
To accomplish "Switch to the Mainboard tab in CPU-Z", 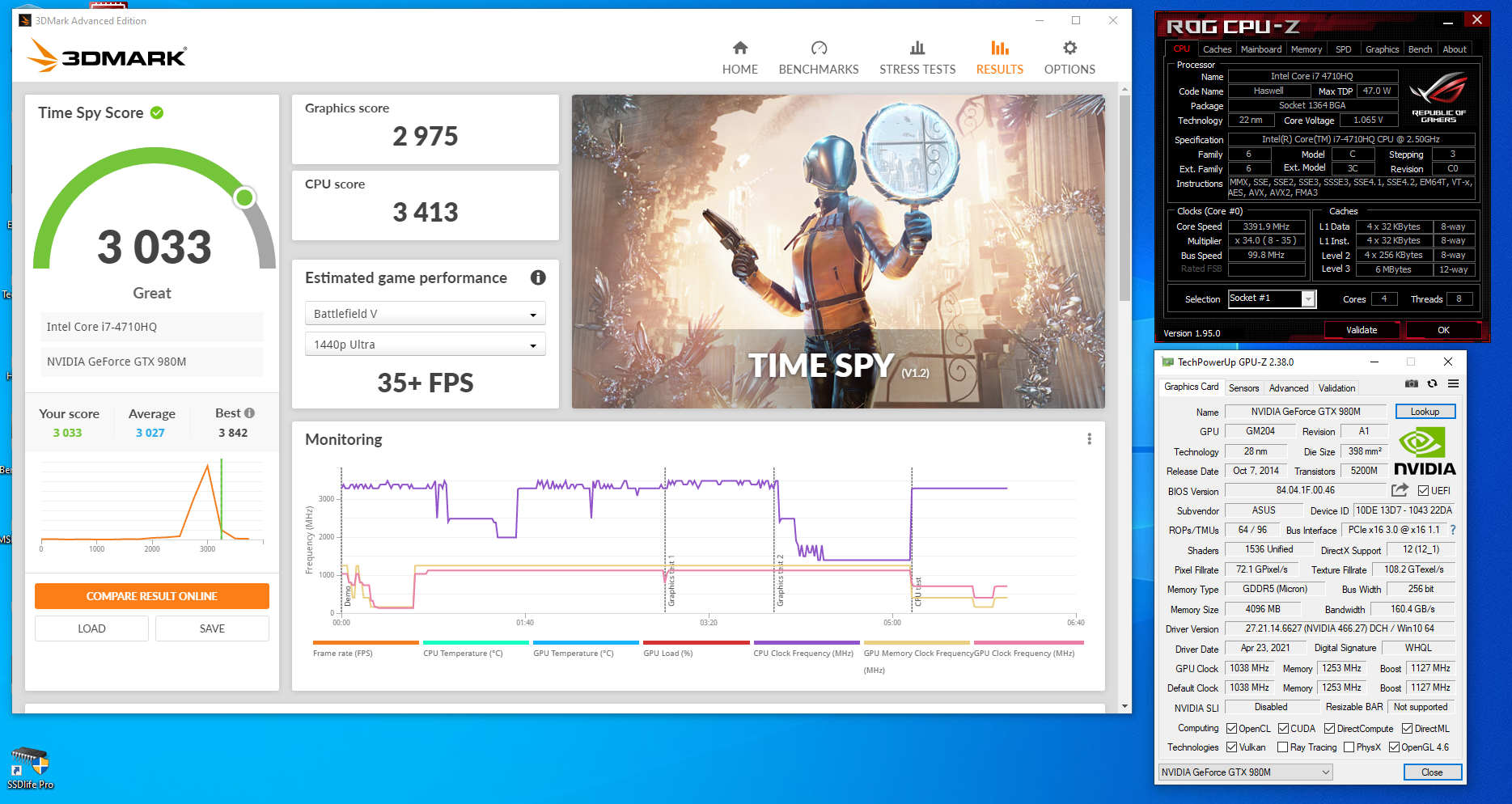I will click(x=1261, y=49).
